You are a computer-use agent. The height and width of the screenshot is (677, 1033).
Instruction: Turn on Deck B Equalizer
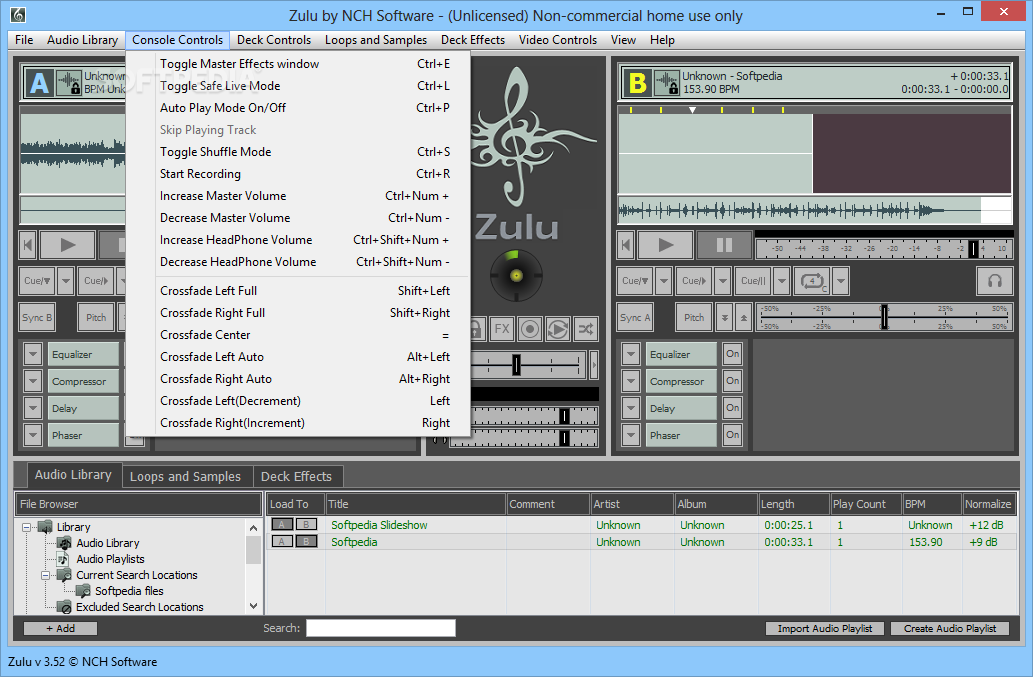click(733, 354)
